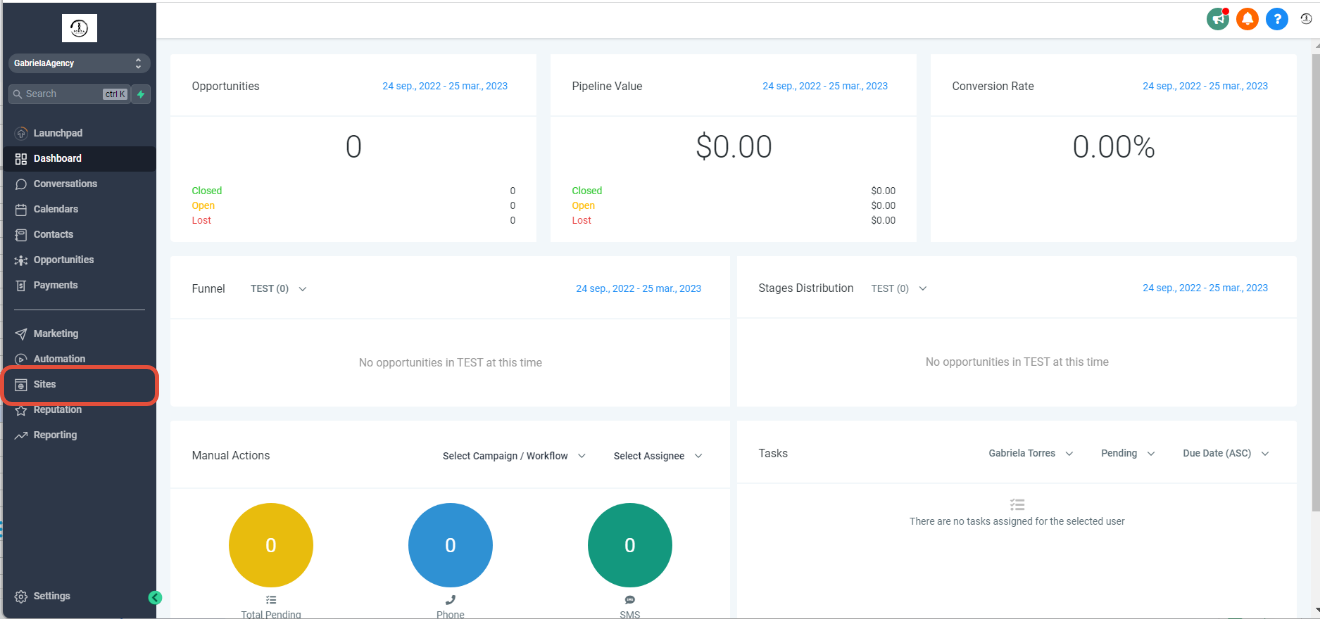This screenshot has width=1320, height=619.
Task: Select the Payments icon in the sidebar
Action: point(21,285)
